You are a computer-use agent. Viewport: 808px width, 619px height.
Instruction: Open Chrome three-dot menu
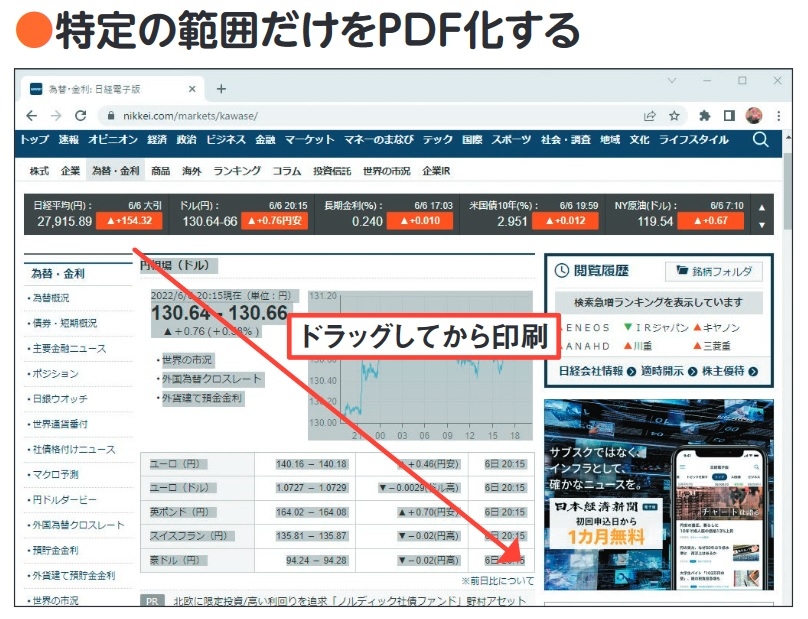[x=779, y=116]
